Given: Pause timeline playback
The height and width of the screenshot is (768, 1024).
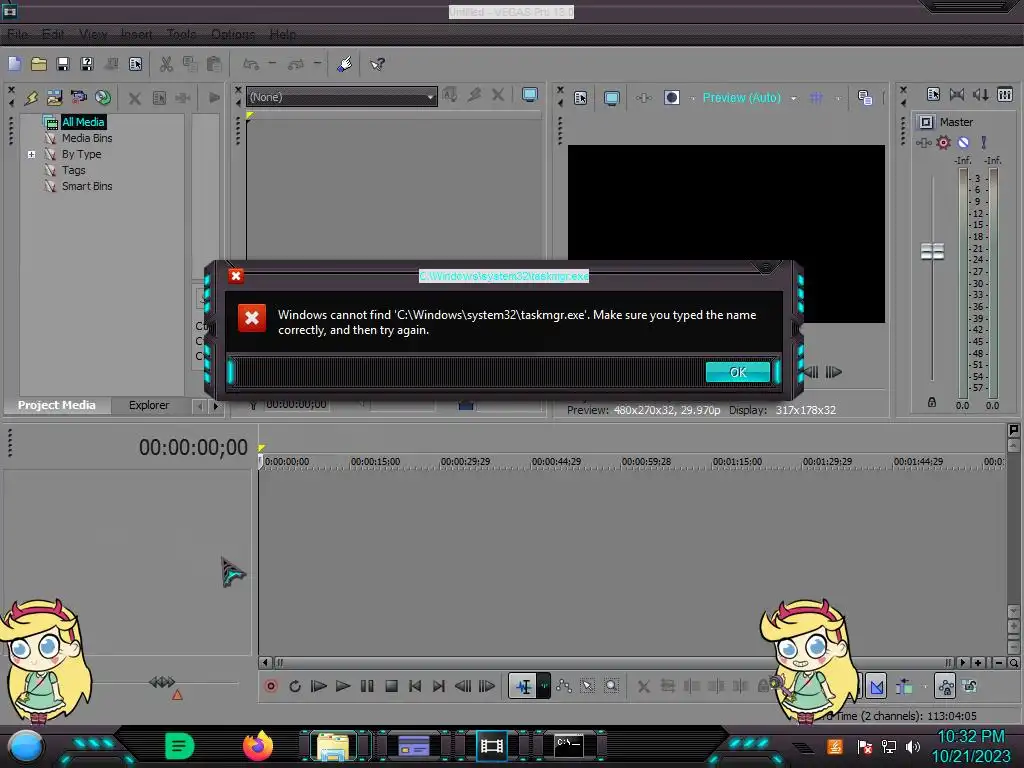Looking at the screenshot, I should [367, 686].
